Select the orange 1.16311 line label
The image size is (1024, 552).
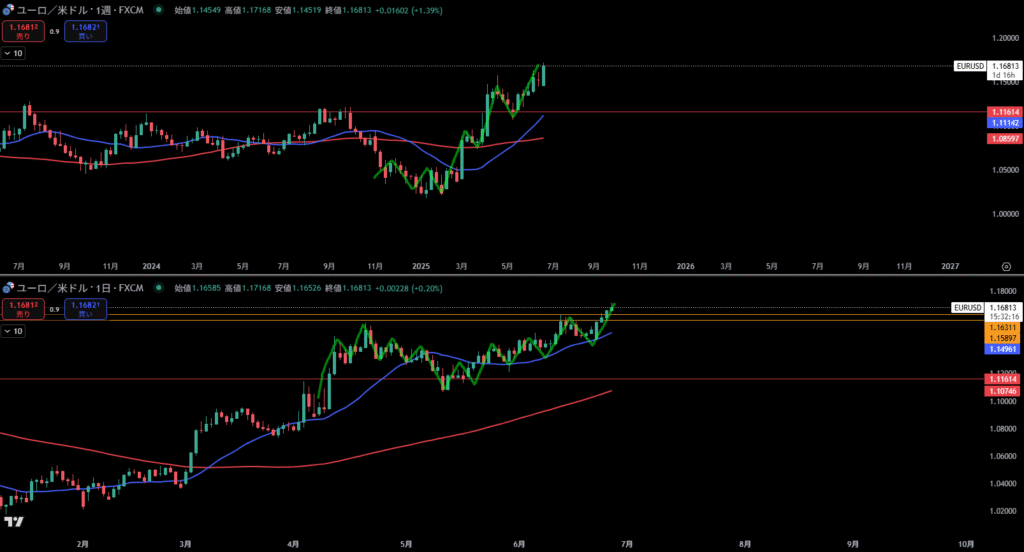point(1002,327)
